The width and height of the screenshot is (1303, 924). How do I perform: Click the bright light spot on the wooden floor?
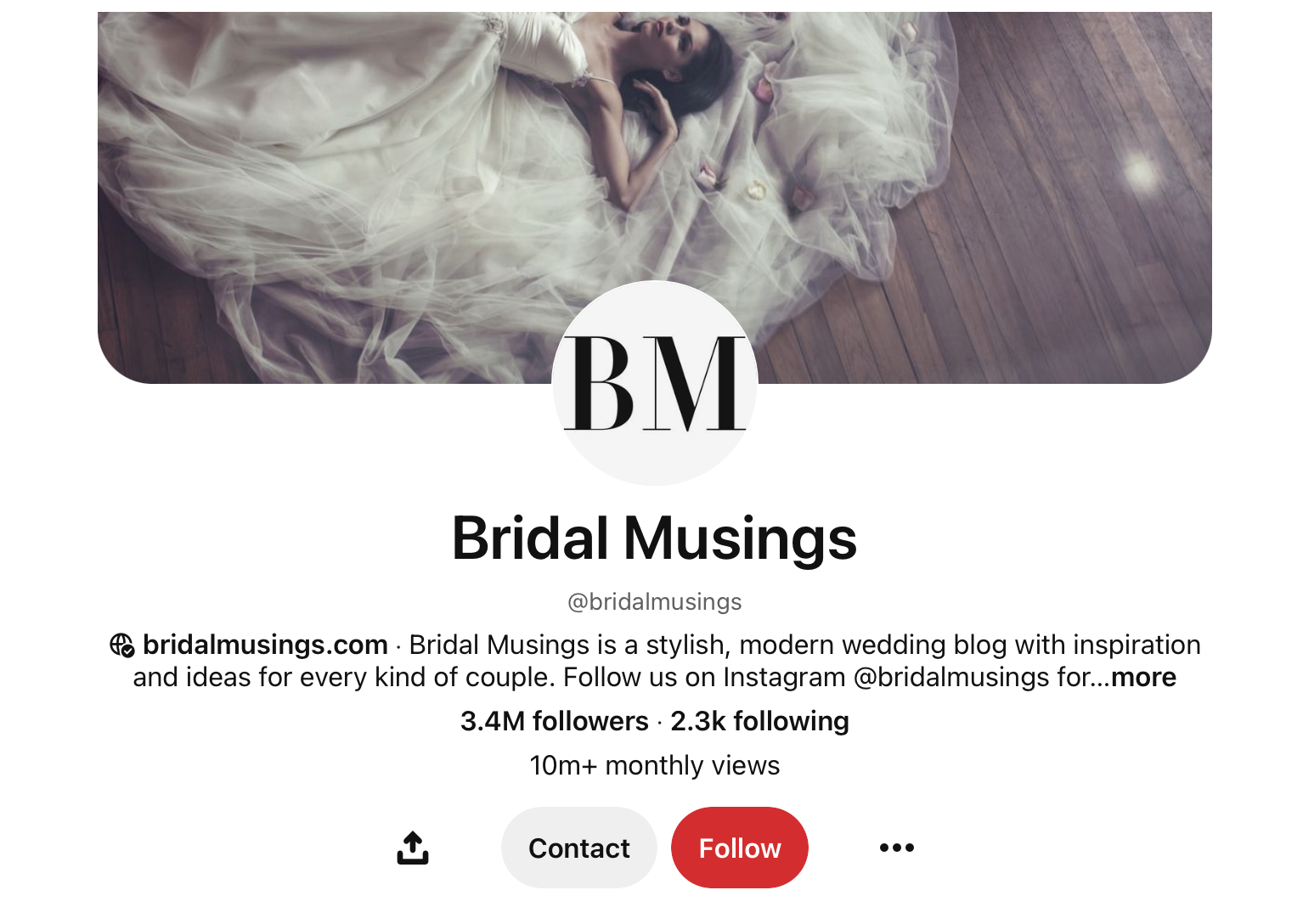[x=1141, y=172]
